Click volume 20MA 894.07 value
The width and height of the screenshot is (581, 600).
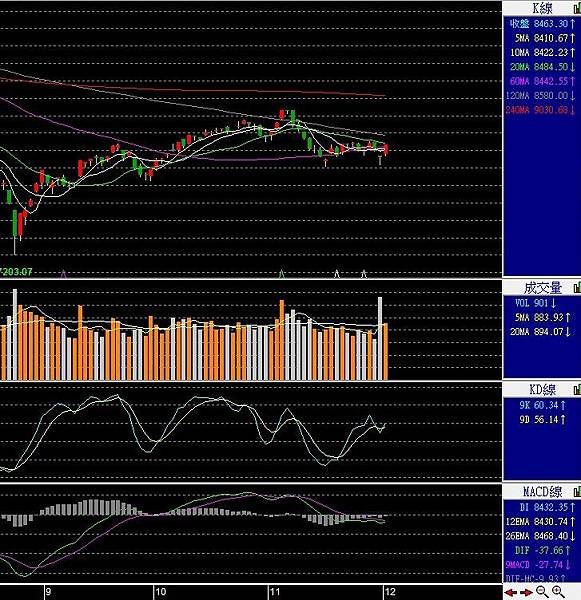[540, 332]
